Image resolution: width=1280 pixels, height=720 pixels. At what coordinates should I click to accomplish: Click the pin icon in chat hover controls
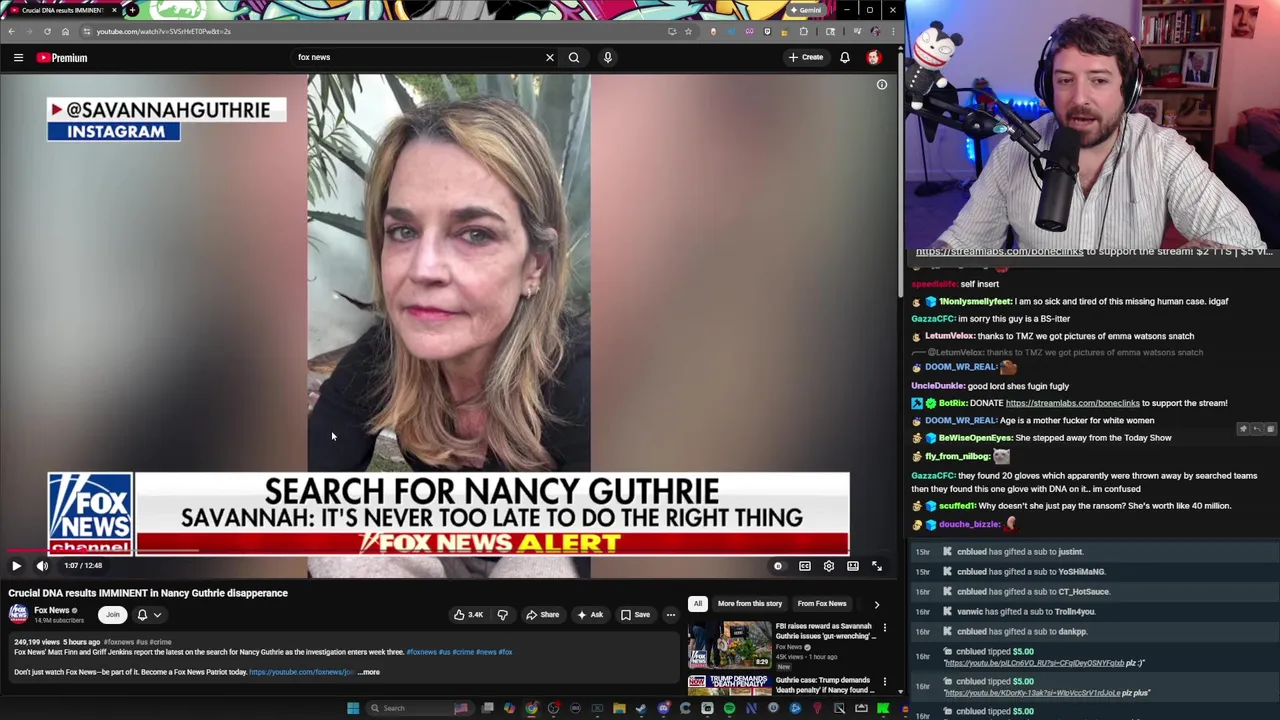click(1243, 429)
